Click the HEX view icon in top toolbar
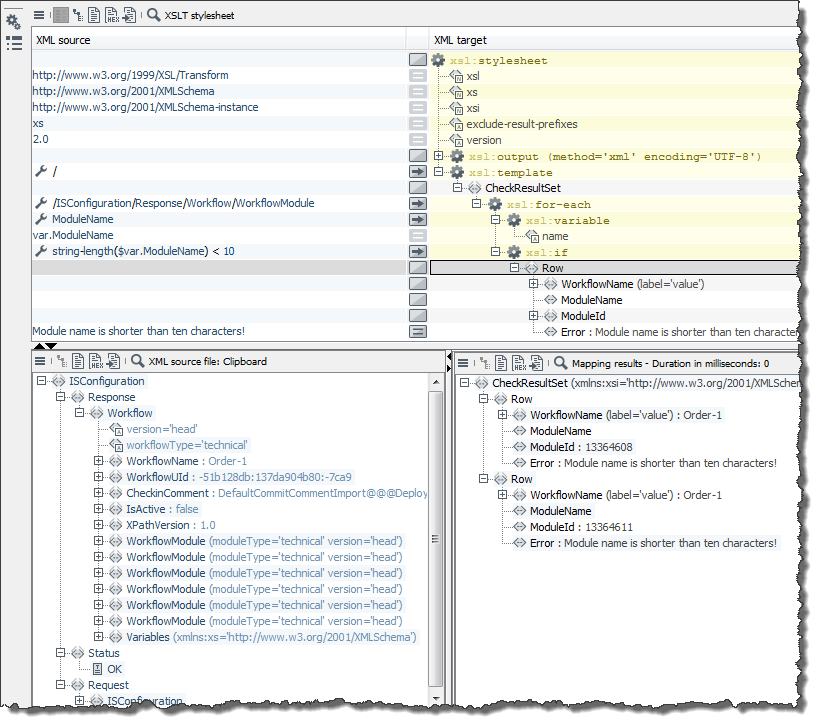819x724 pixels. coord(112,16)
